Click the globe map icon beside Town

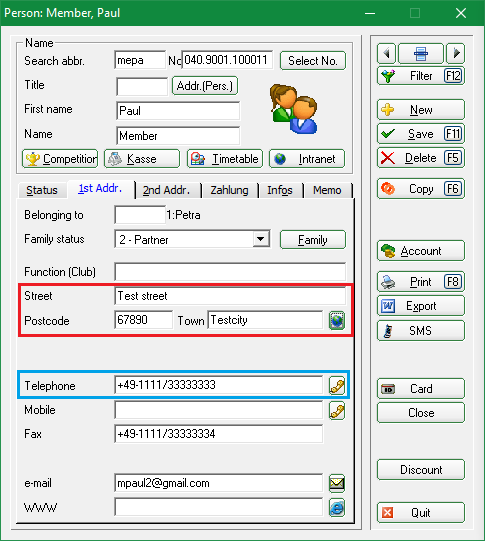(337, 320)
